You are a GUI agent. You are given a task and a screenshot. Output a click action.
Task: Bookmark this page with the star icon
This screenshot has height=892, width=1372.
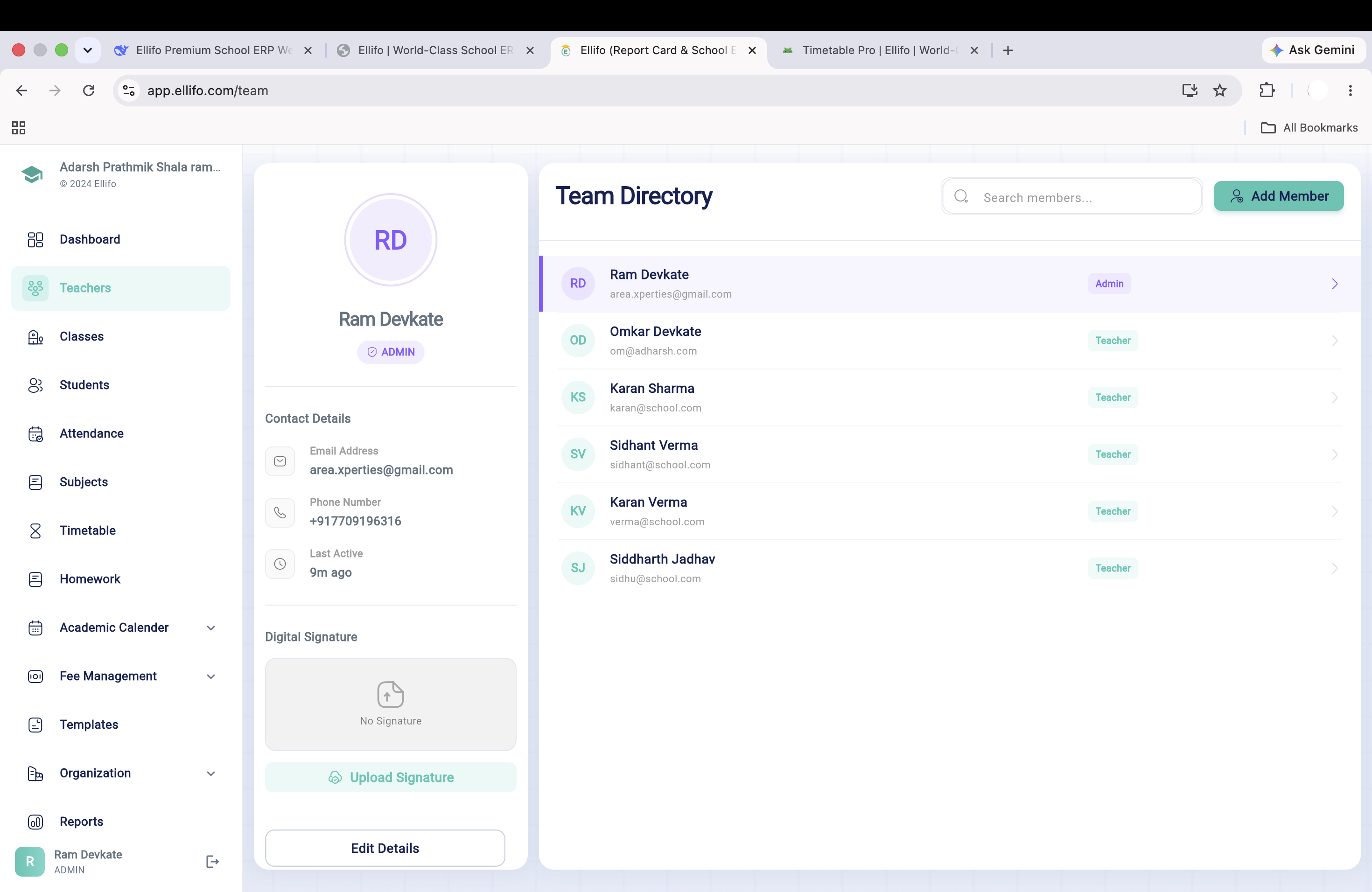(1220, 91)
